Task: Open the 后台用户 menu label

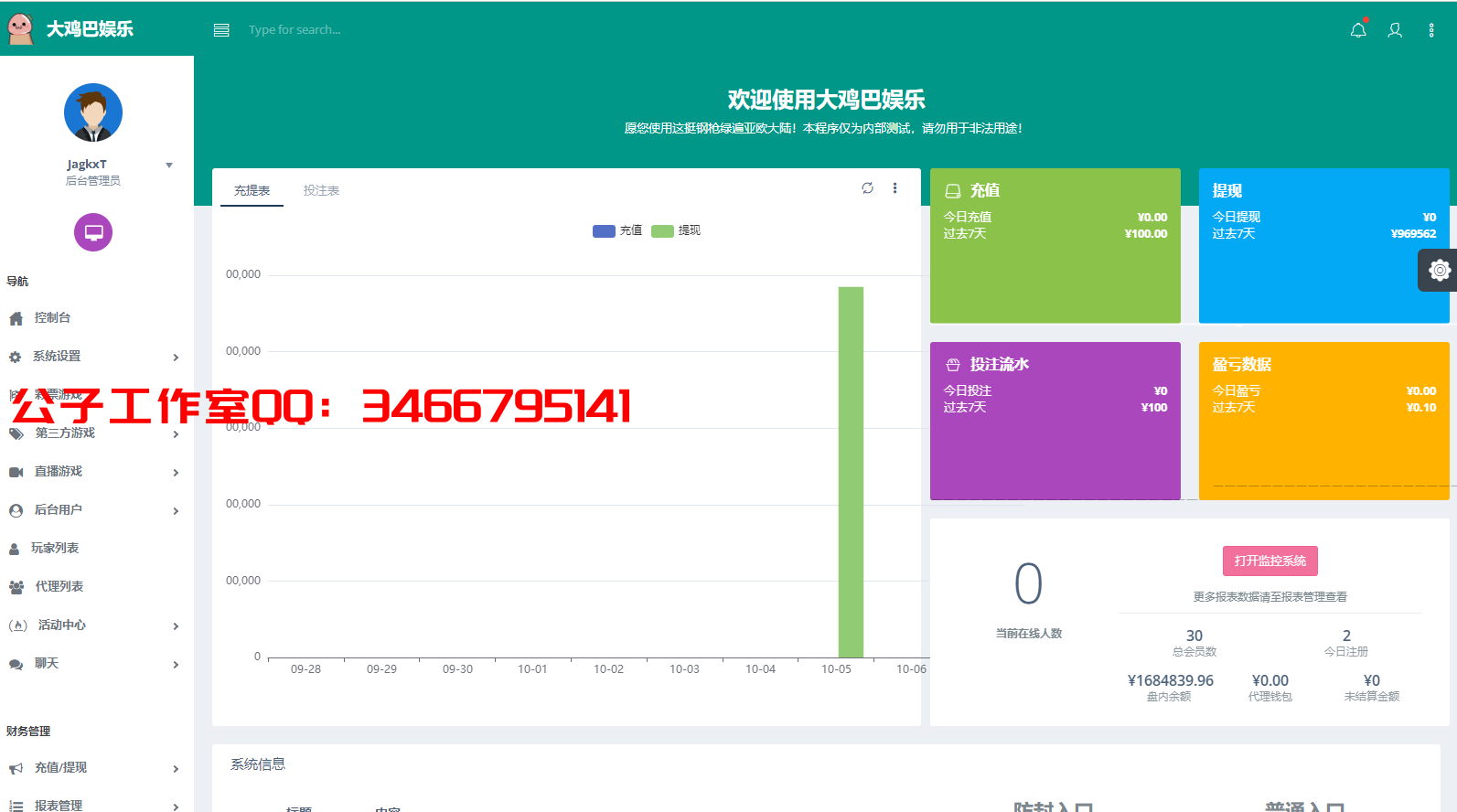Action: click(59, 510)
